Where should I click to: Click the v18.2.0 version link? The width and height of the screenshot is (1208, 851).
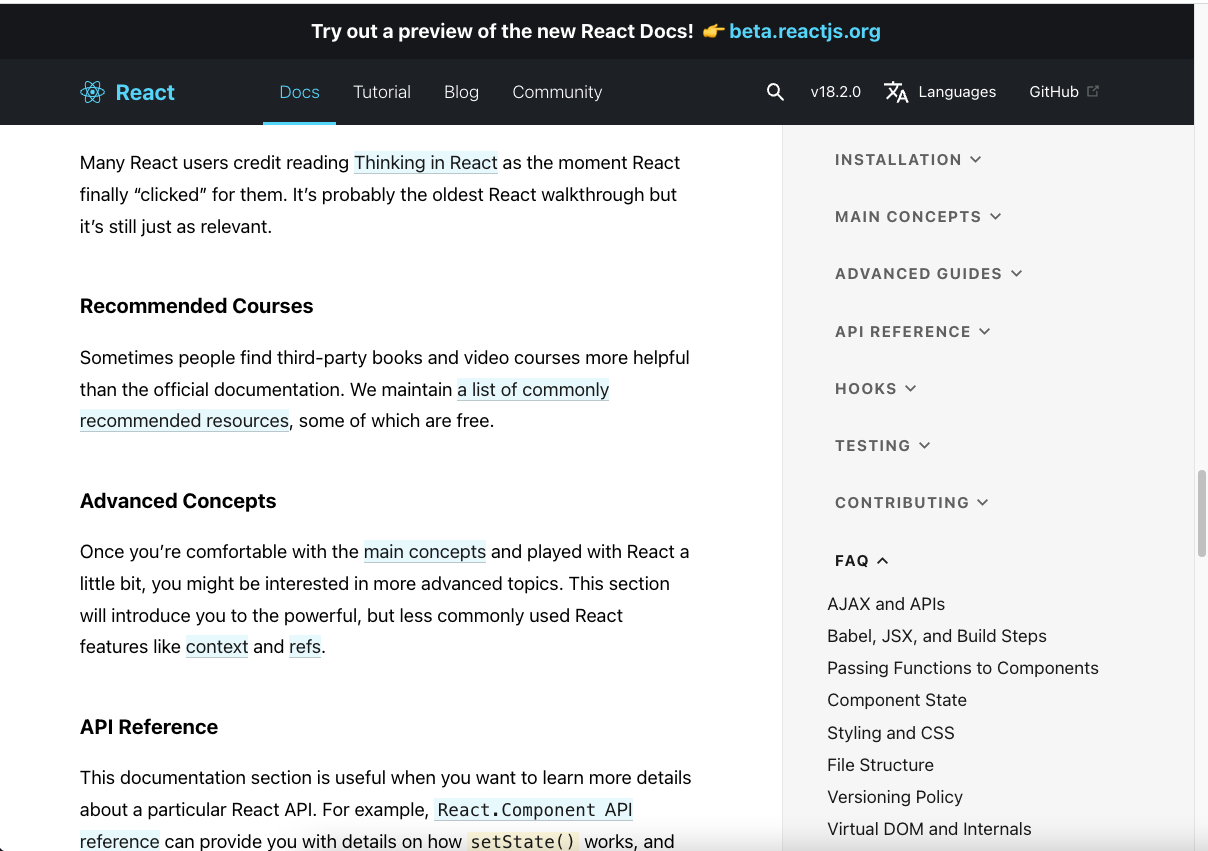[x=836, y=92]
